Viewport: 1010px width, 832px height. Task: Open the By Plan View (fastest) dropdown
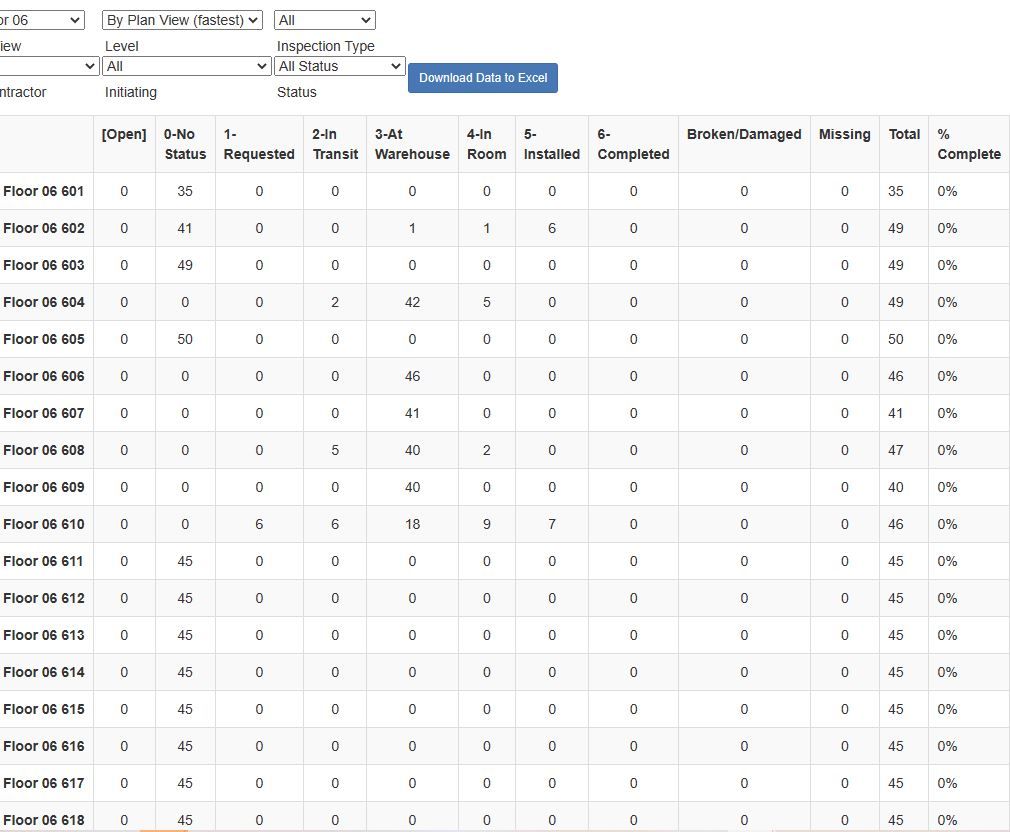[182, 20]
